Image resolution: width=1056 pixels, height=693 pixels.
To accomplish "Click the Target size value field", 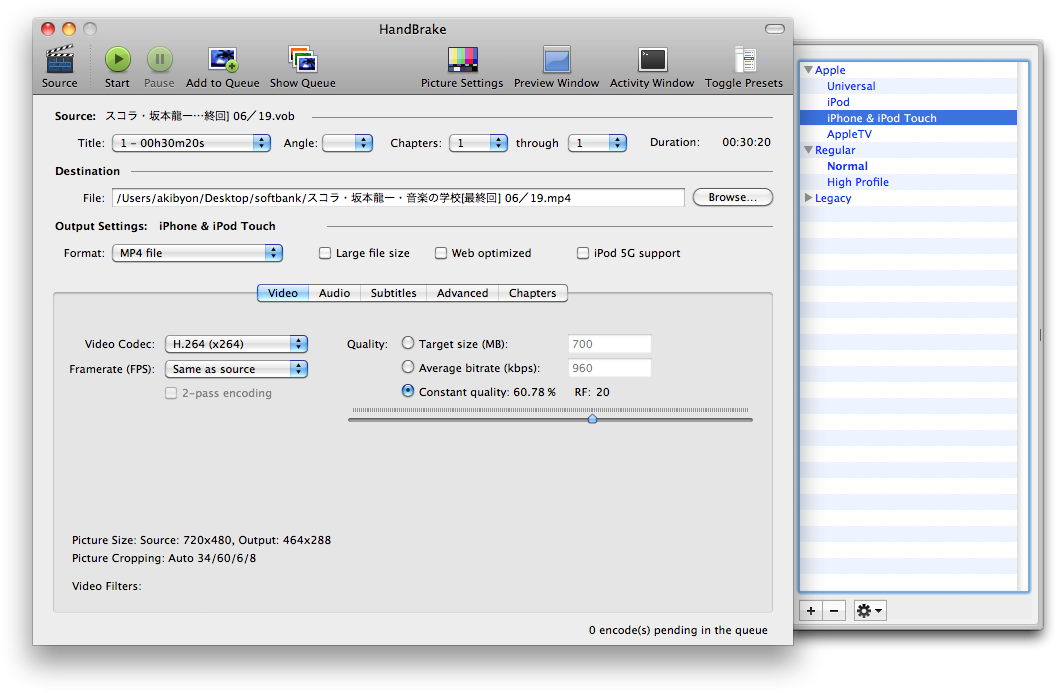I will point(609,344).
